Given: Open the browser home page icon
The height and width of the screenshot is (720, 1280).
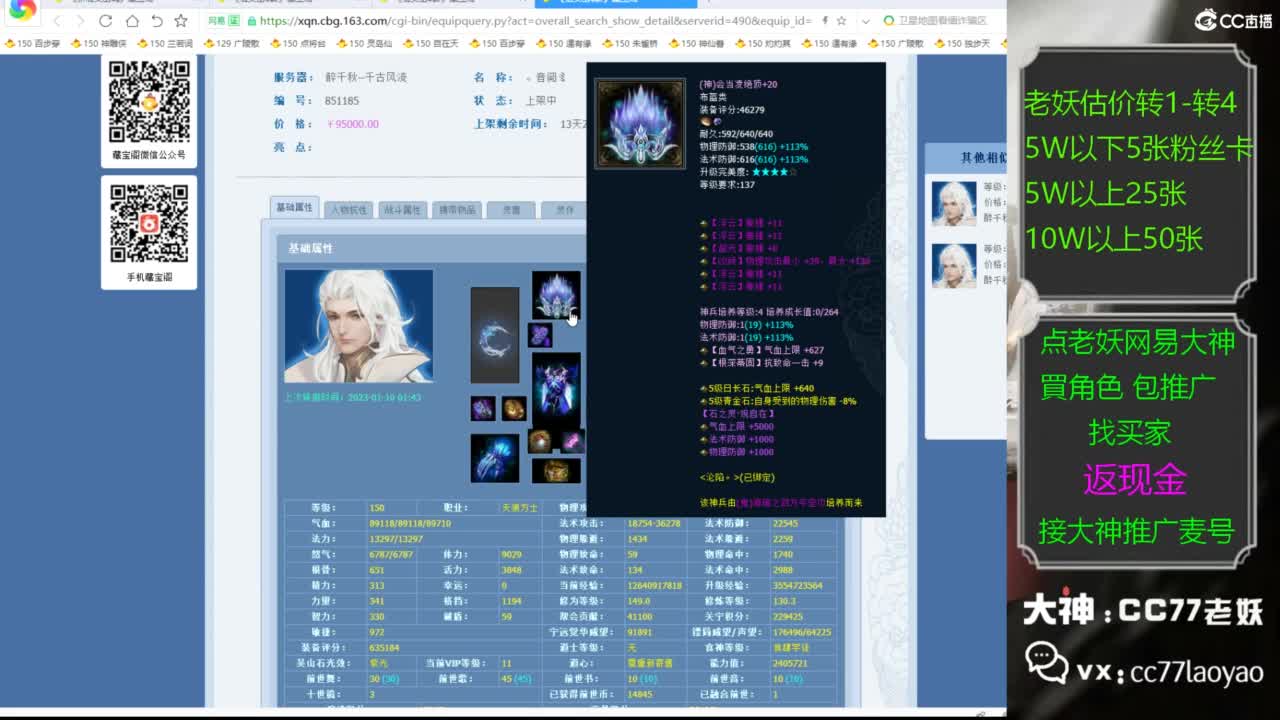Looking at the screenshot, I should 131,21.
